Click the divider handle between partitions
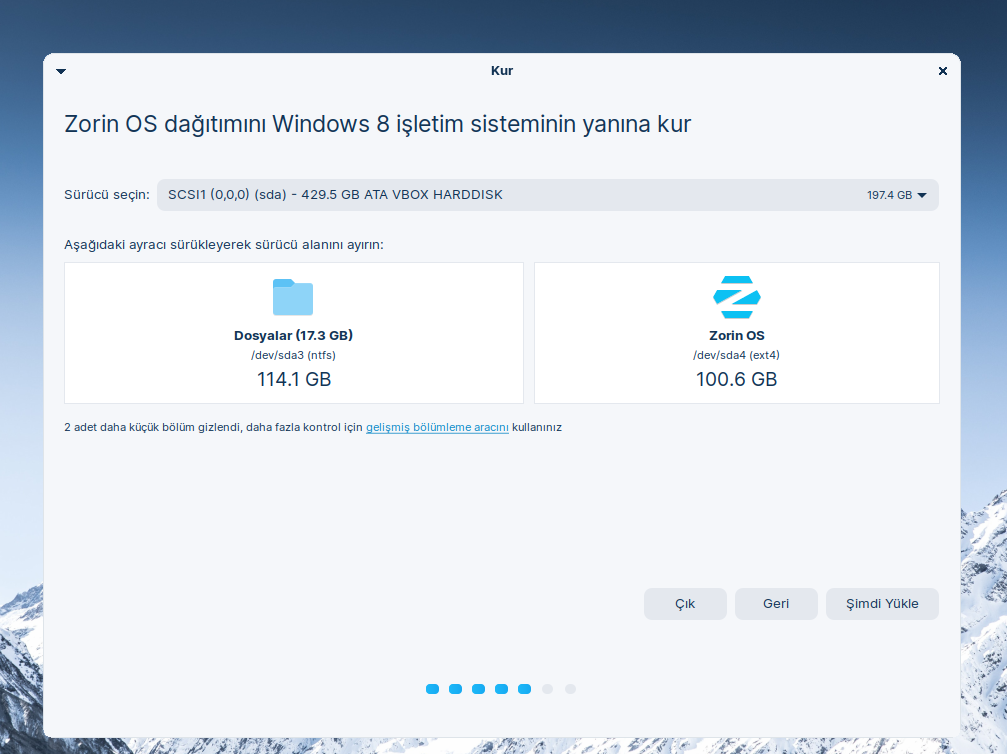 (x=529, y=333)
